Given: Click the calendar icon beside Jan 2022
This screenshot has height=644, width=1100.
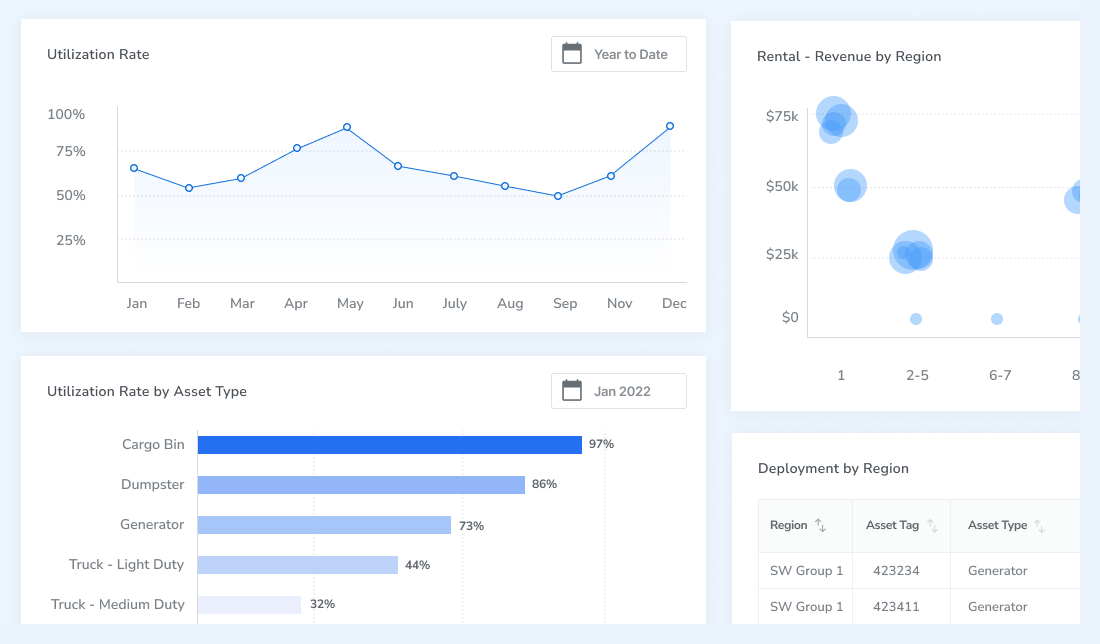Looking at the screenshot, I should click(x=572, y=391).
